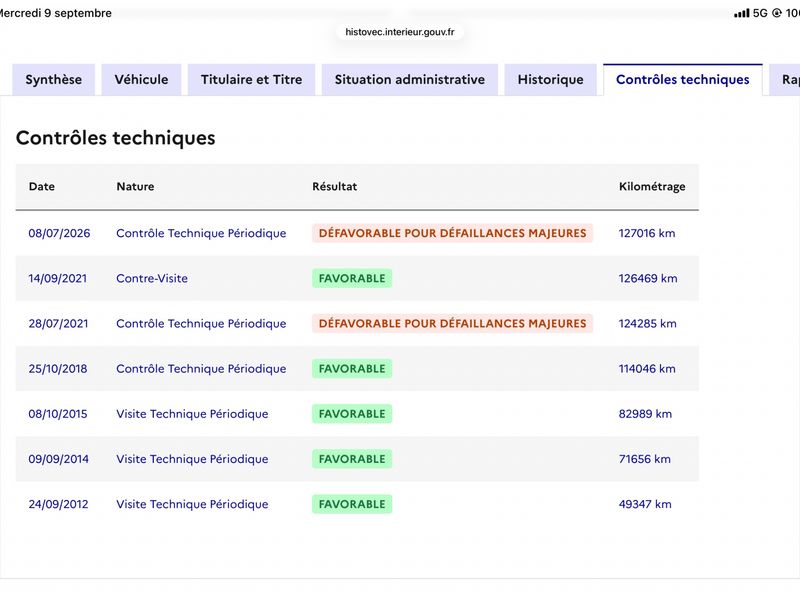Tap the histovec.interieur.gouv.fr address bar
Viewport: 800px width, 600px height.
pyautogui.click(x=400, y=32)
